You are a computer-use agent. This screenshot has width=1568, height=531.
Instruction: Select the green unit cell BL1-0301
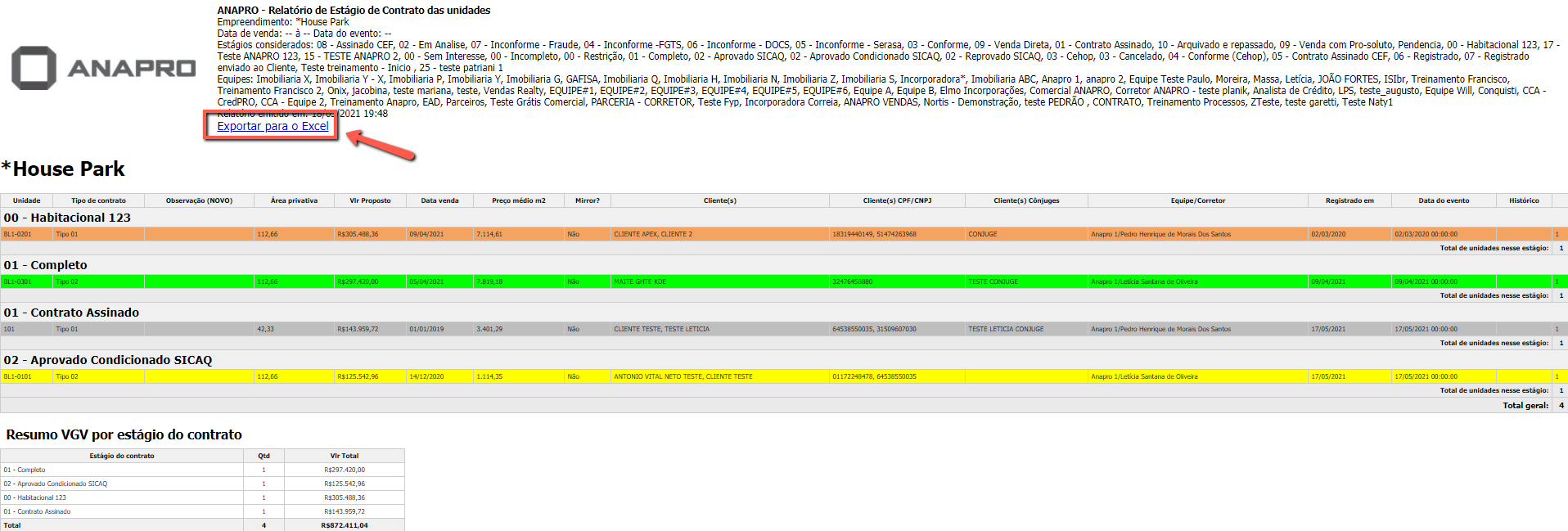tap(18, 281)
